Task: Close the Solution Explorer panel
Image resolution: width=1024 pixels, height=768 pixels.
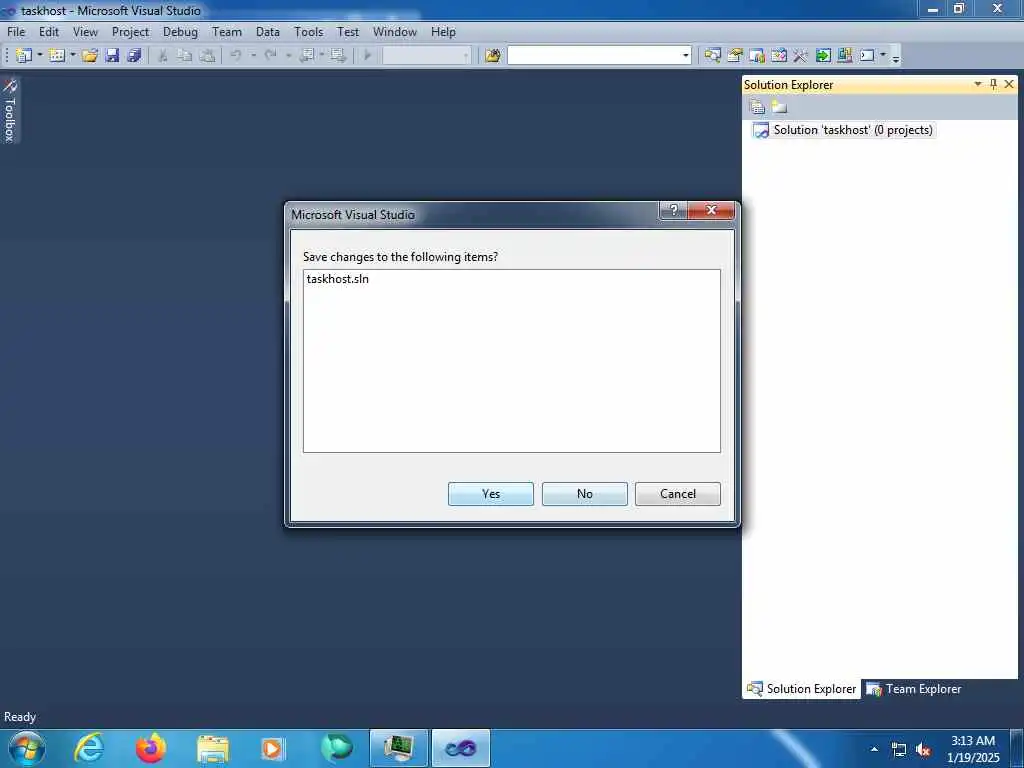Action: click(1009, 84)
